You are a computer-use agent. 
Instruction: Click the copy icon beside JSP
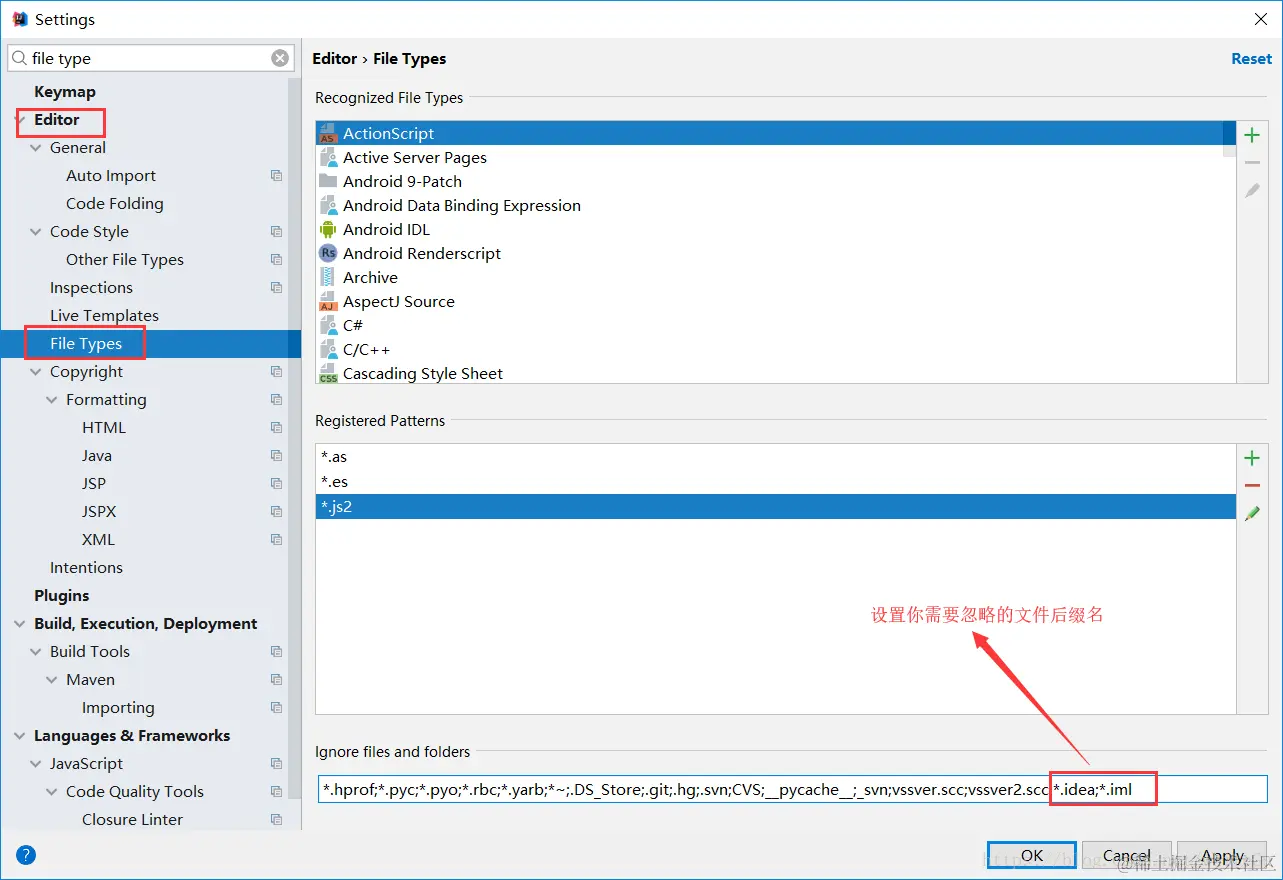(x=276, y=484)
